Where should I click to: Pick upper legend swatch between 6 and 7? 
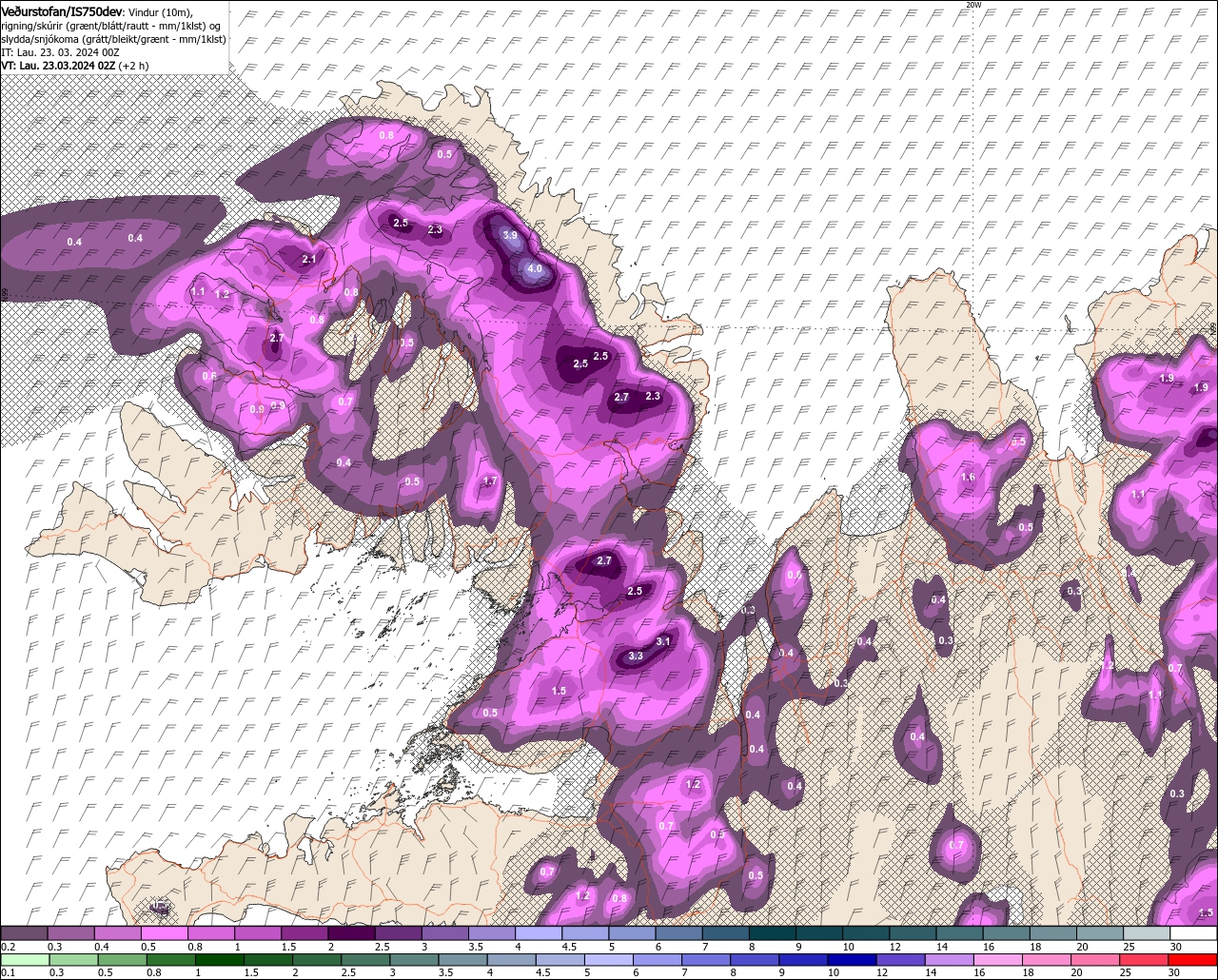pos(679,933)
